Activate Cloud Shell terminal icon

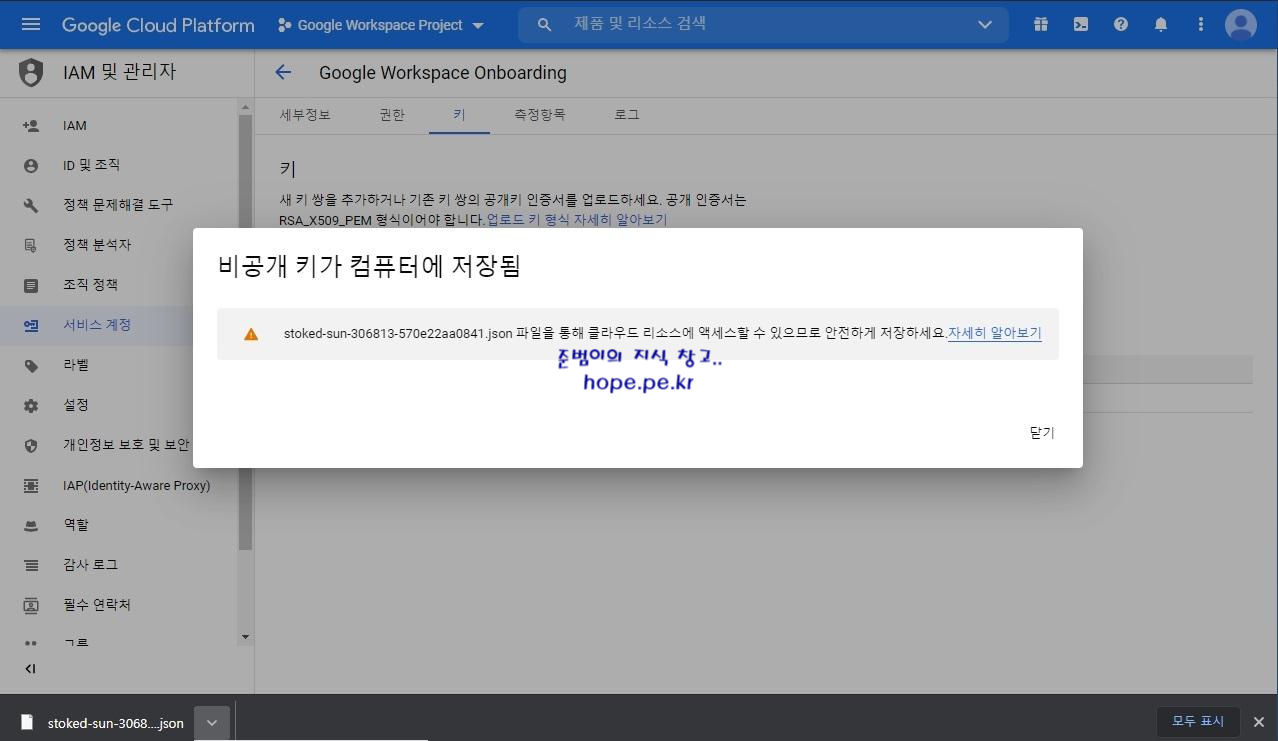click(x=1081, y=25)
